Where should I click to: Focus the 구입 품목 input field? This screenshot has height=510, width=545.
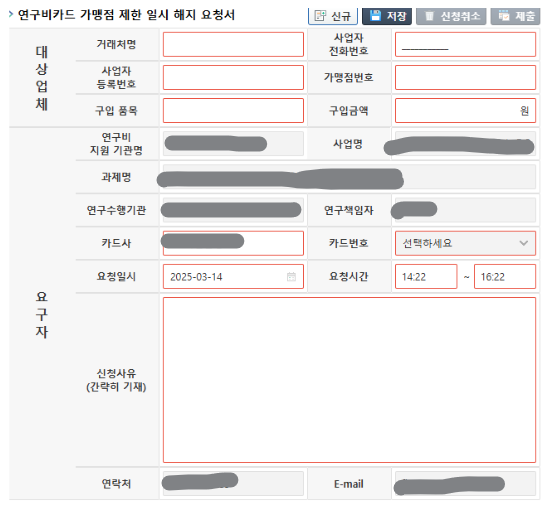tap(233, 111)
